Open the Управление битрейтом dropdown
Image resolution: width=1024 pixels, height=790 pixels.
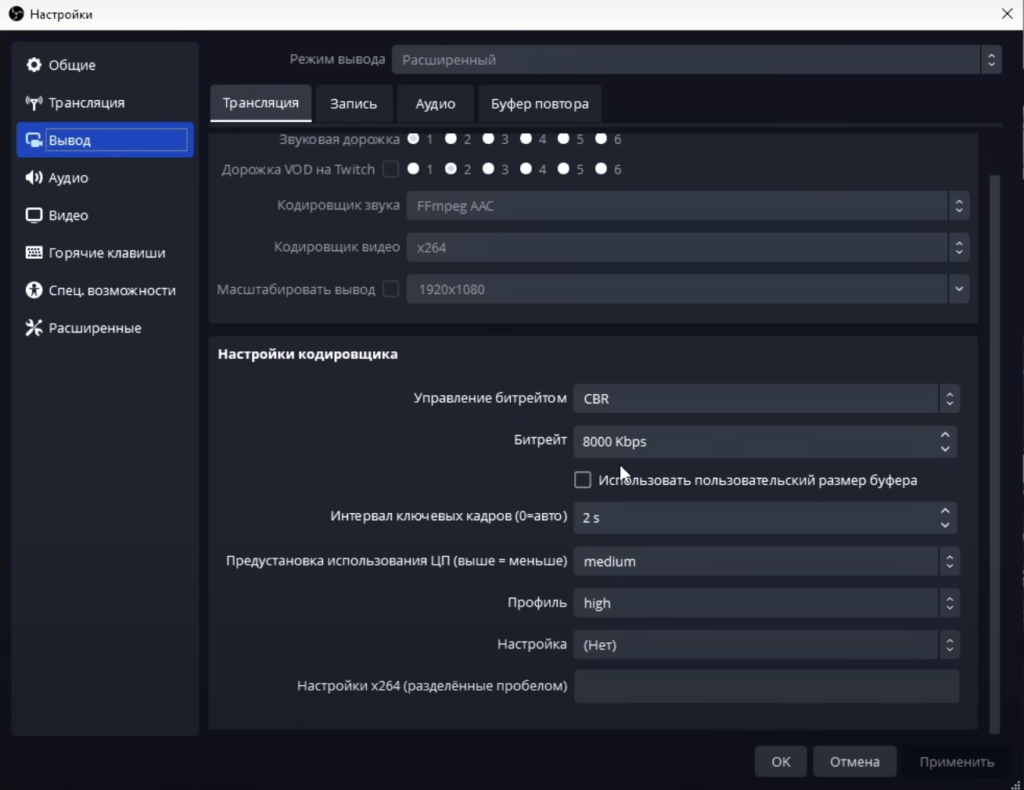point(766,398)
